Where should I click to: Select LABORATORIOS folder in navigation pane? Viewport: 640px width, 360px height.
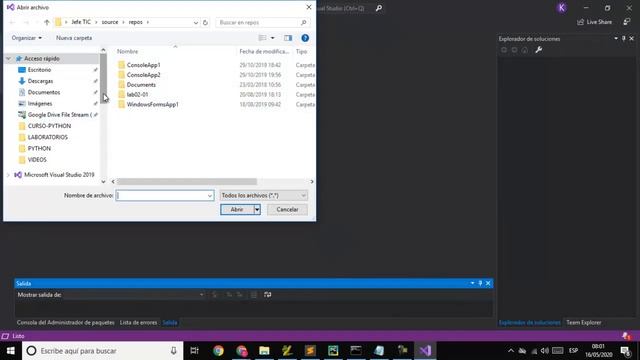coord(47,137)
